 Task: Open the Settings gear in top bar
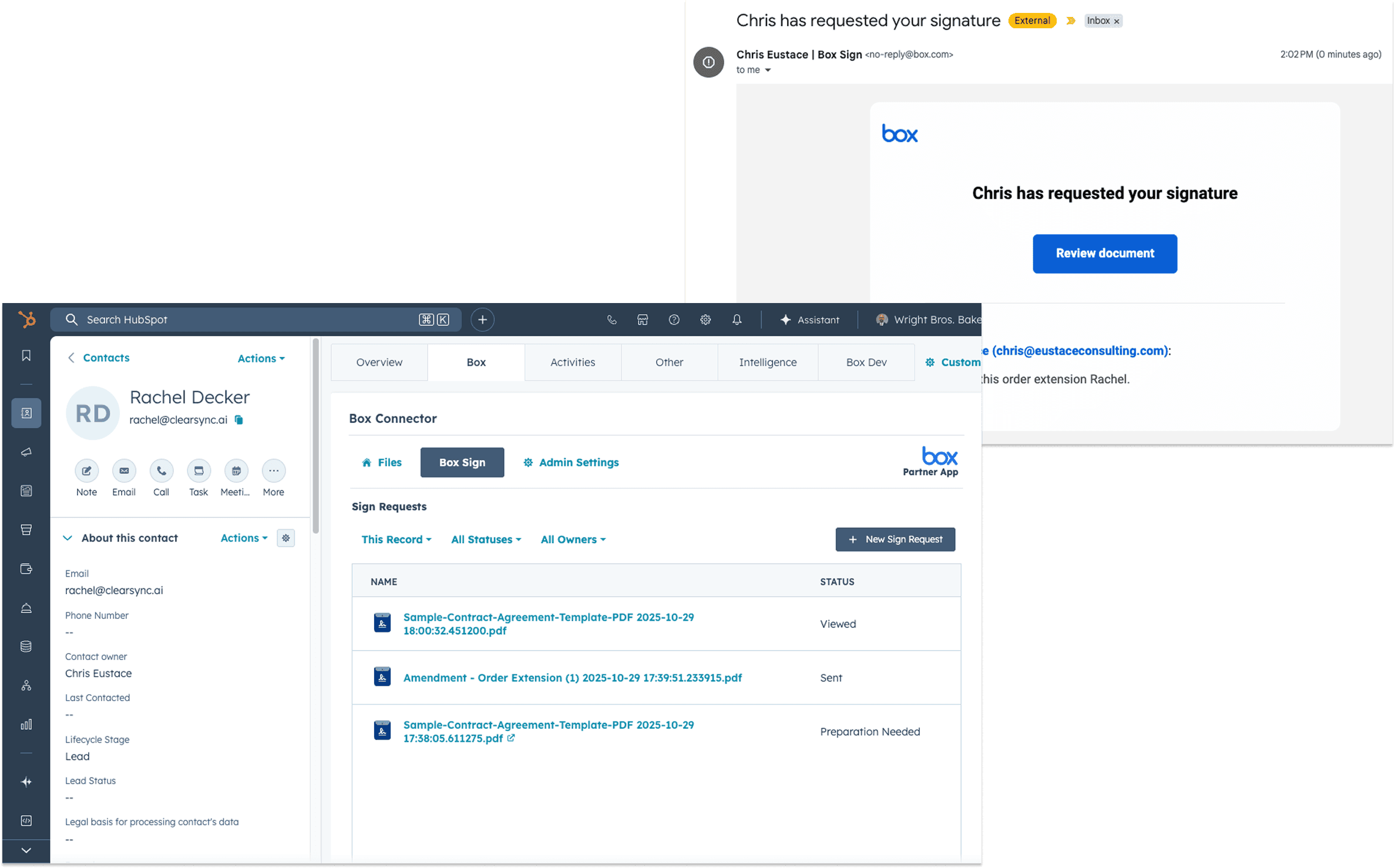click(705, 319)
